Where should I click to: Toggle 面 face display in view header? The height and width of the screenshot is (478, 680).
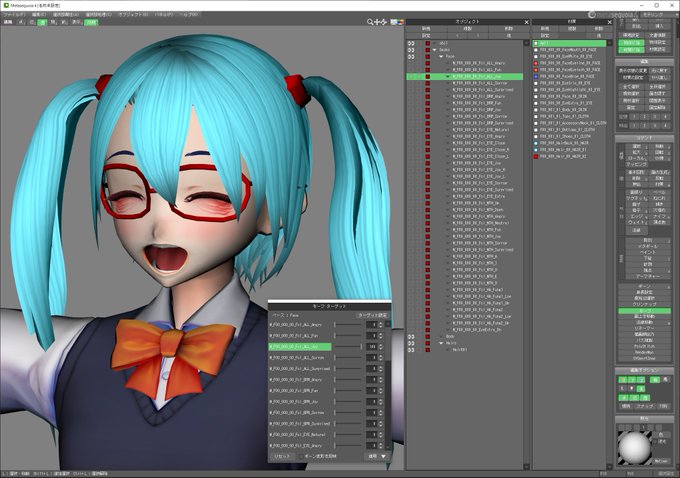coord(42,22)
